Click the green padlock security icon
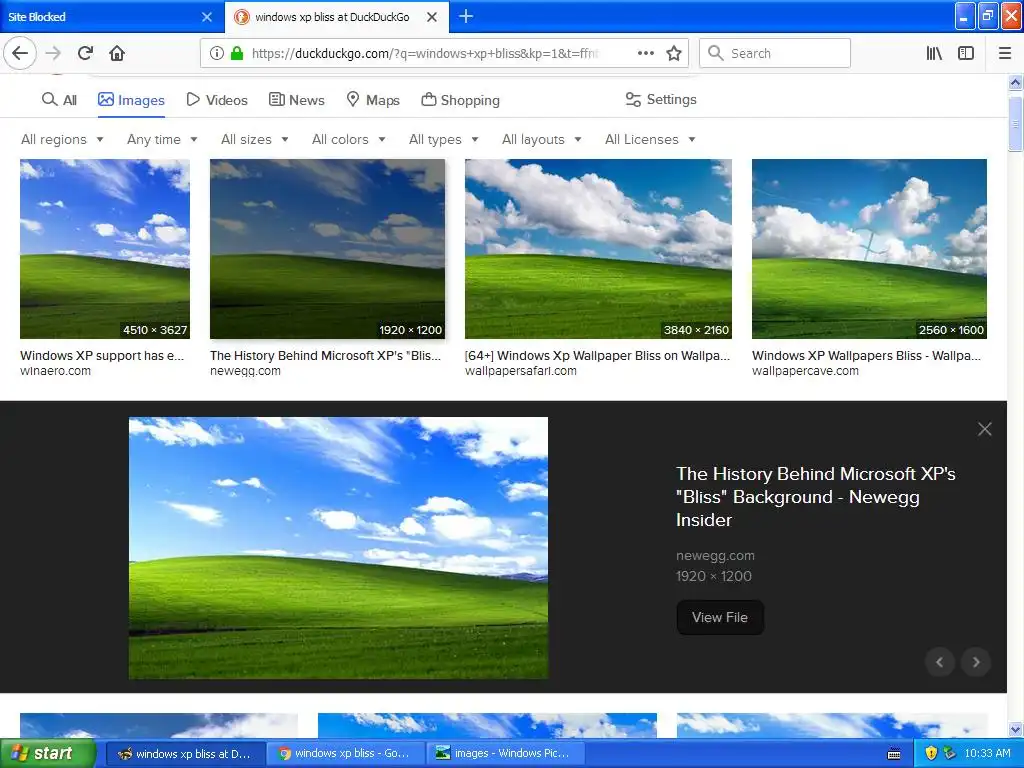1024x768 pixels. click(x=237, y=53)
